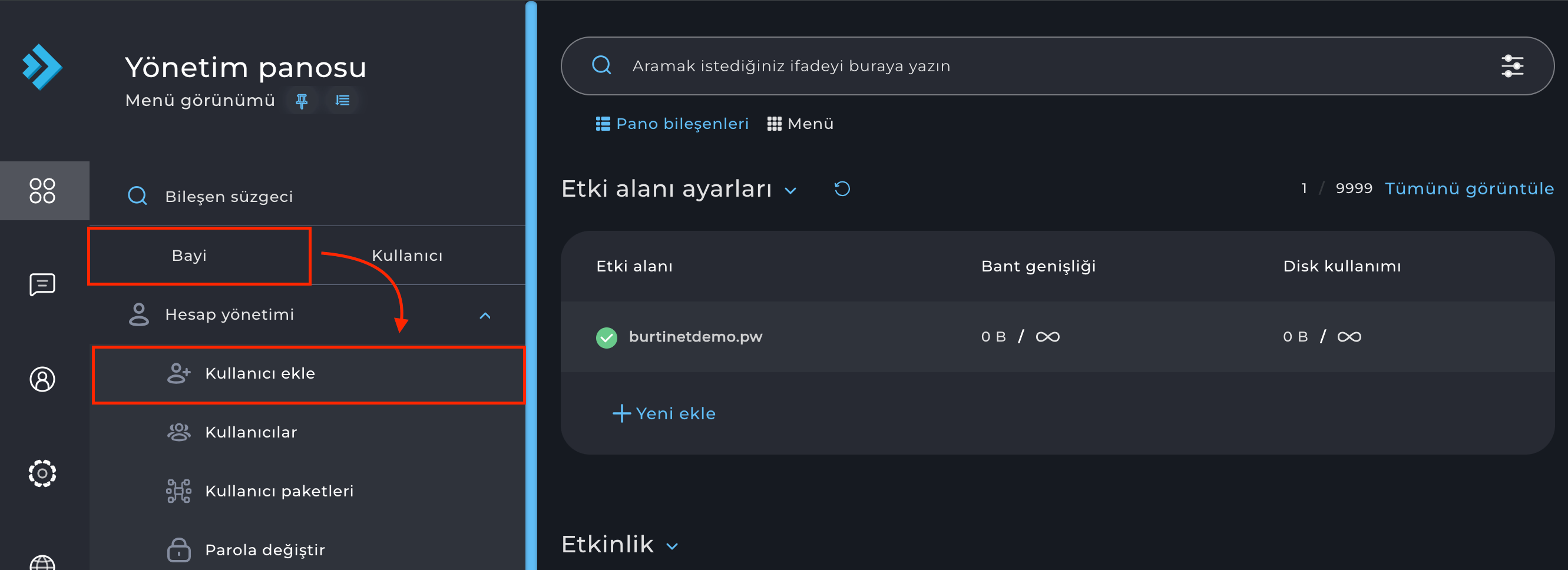Switch to the Bayi tab
Image resolution: width=1568 pixels, height=570 pixels.
click(189, 256)
